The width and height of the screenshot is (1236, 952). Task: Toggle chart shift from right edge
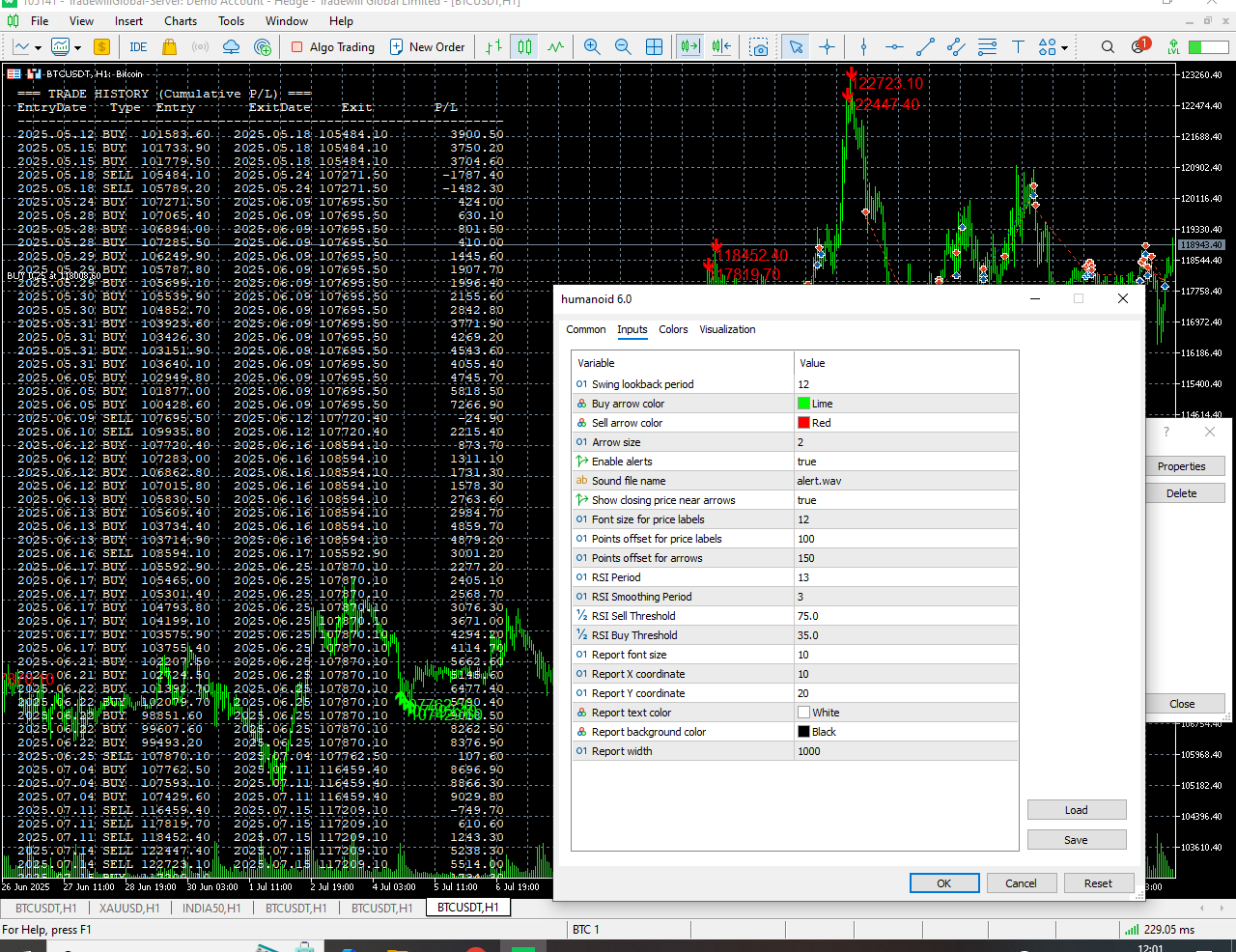pyautogui.click(x=721, y=46)
